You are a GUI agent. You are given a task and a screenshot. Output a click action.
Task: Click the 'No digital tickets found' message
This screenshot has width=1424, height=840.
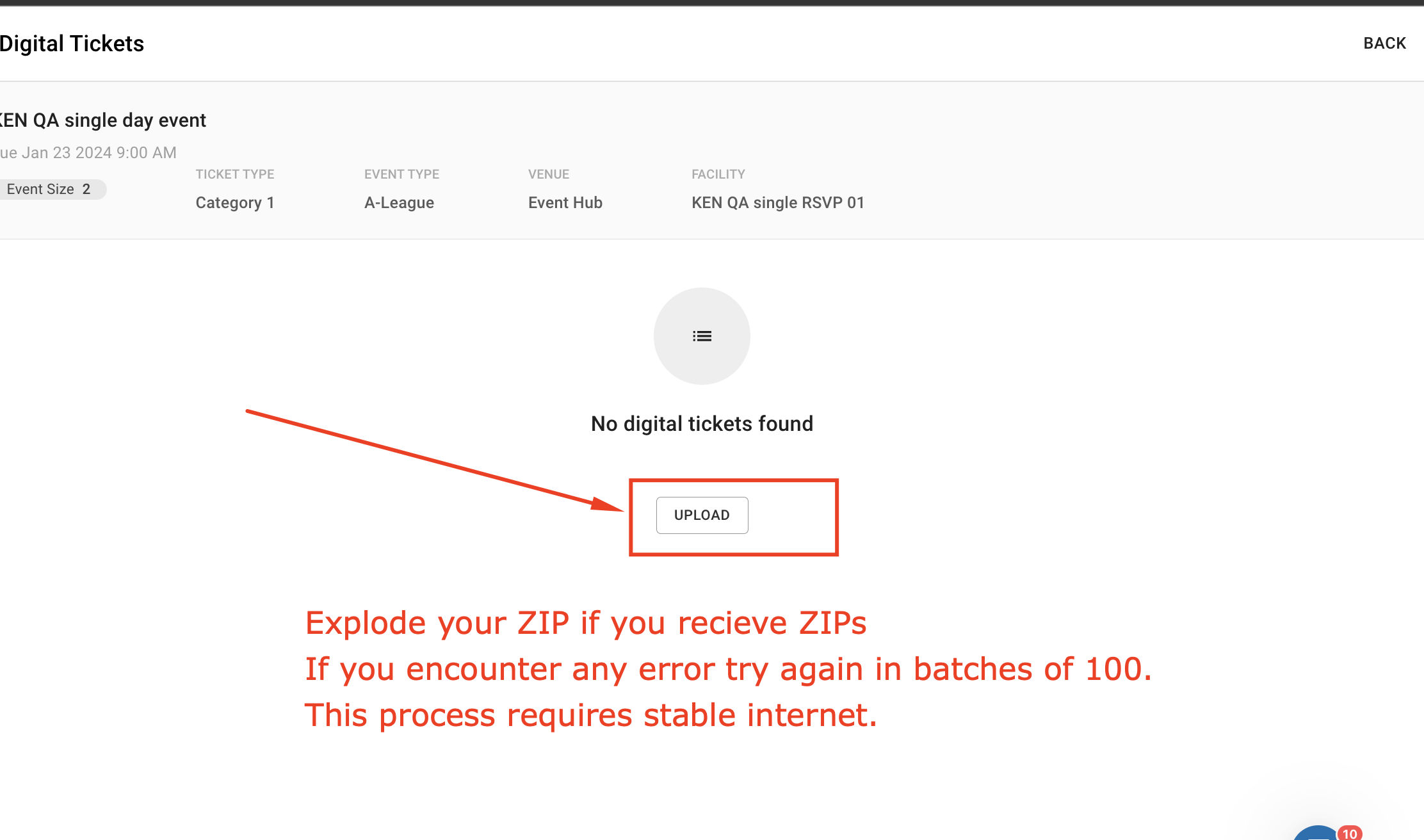pyautogui.click(x=702, y=424)
